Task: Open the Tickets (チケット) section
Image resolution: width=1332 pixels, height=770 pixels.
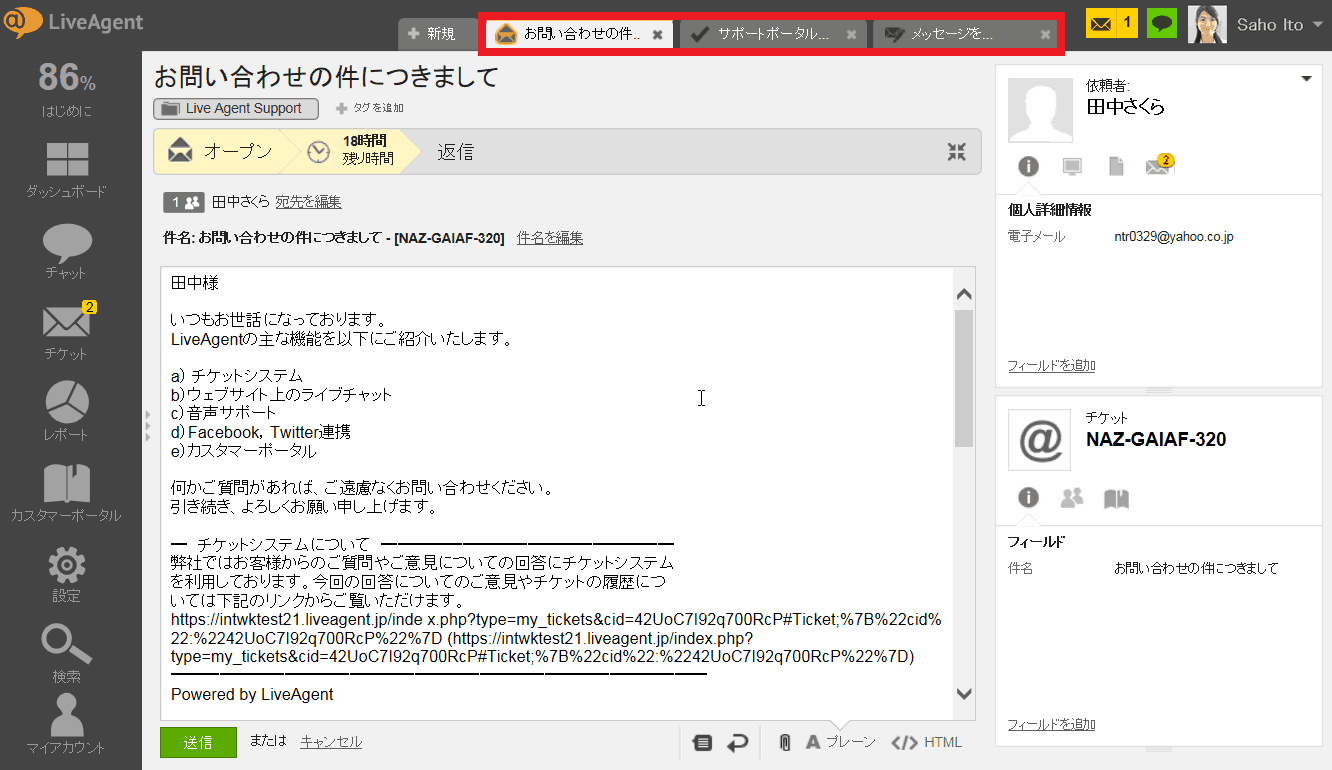Action: tap(67, 332)
